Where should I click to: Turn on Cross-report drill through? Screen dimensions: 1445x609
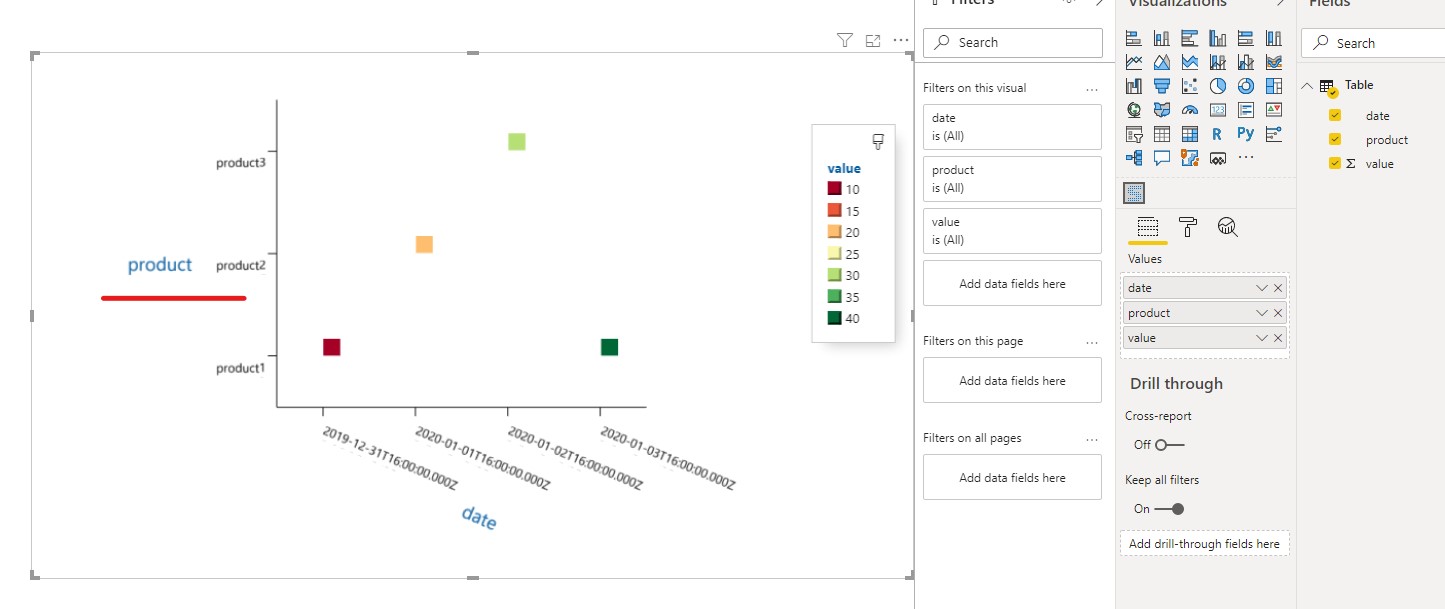[1169, 444]
